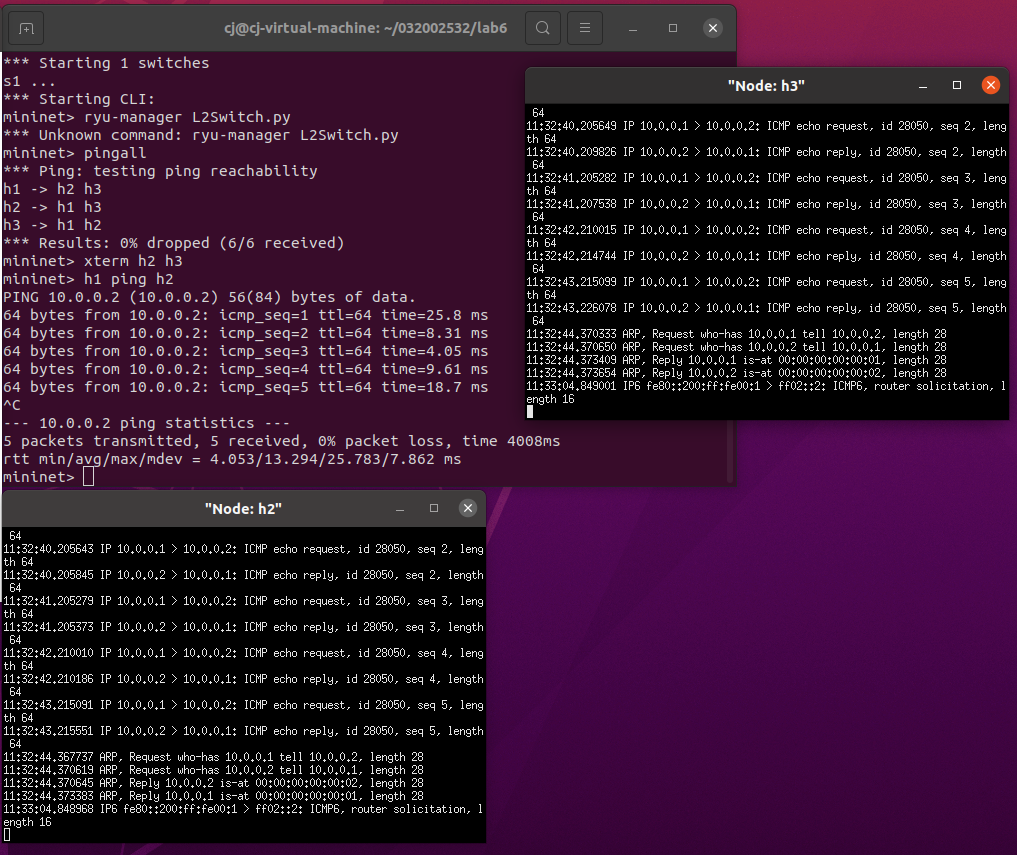Open a new tab in the main terminal
Viewport: 1017px width, 855px height.
[x=26, y=29]
